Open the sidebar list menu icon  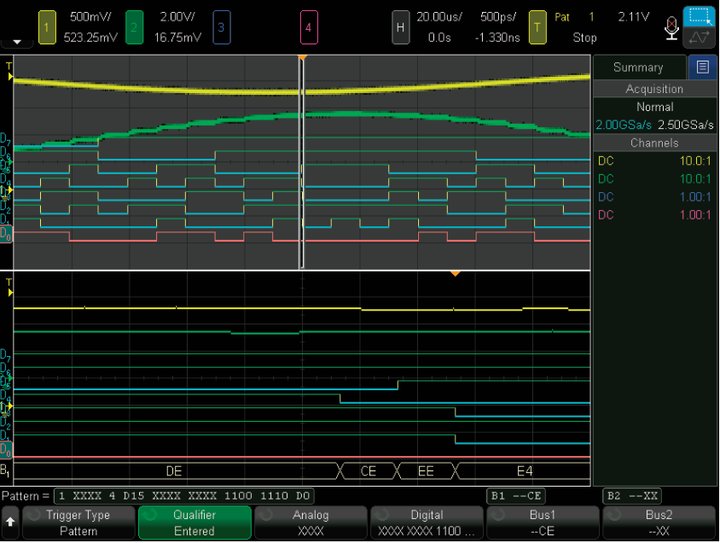702,67
